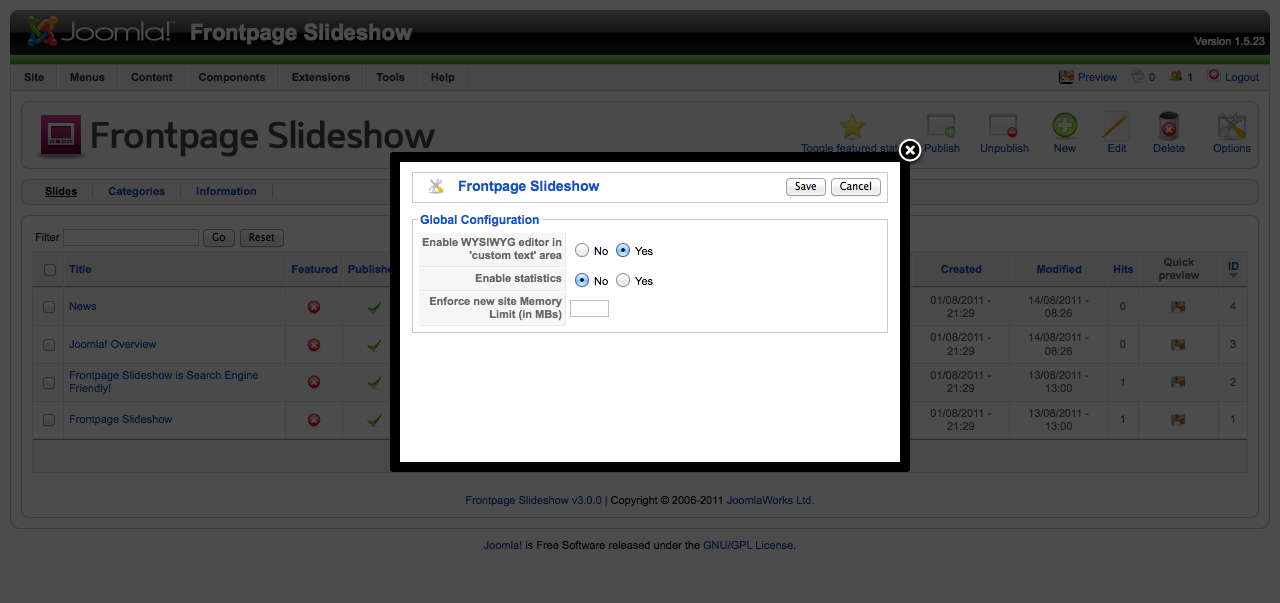Viewport: 1280px width, 603px height.
Task: Select Yes for Enable statistics
Action: (x=623, y=281)
